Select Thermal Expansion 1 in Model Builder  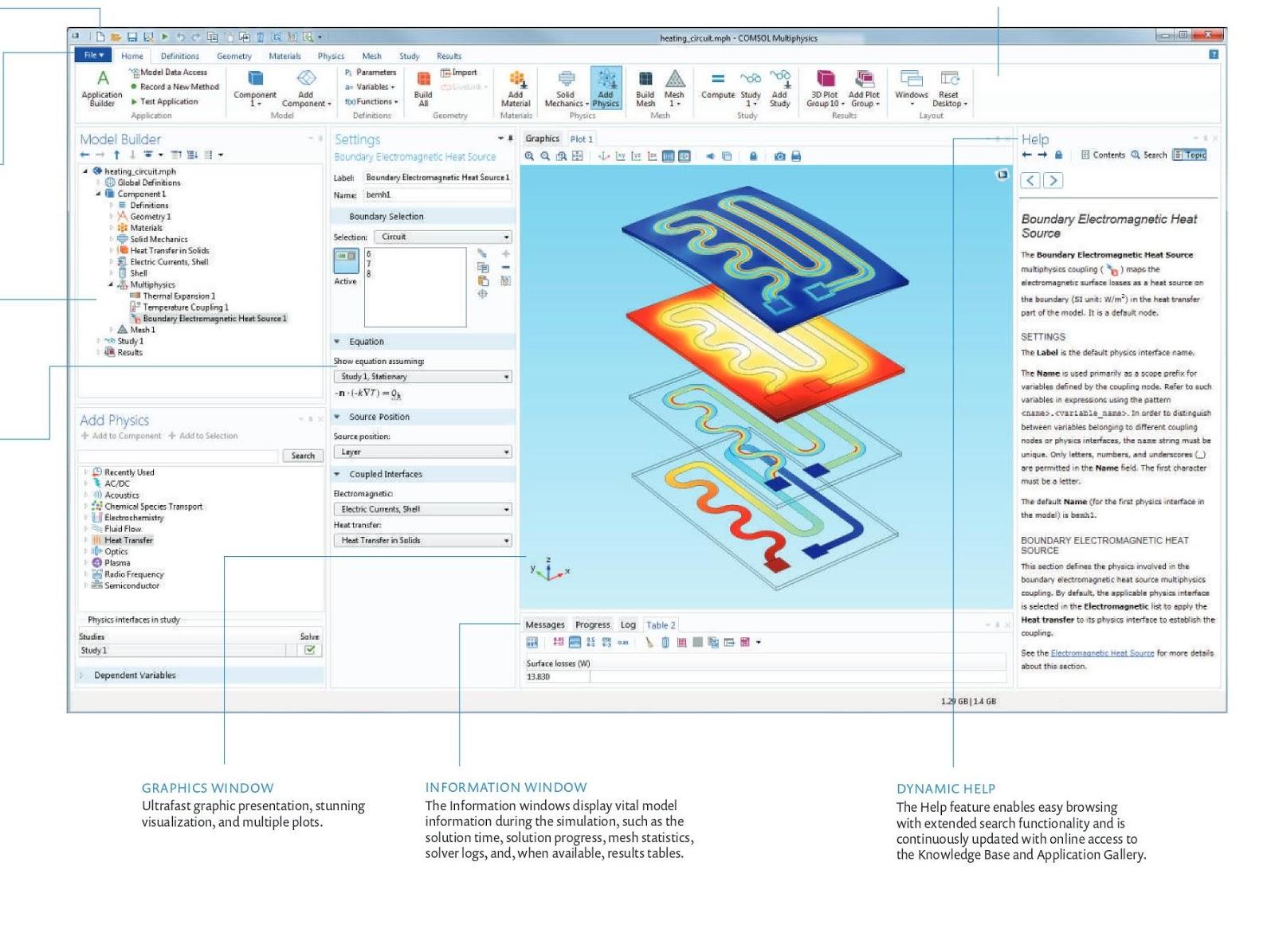172,296
